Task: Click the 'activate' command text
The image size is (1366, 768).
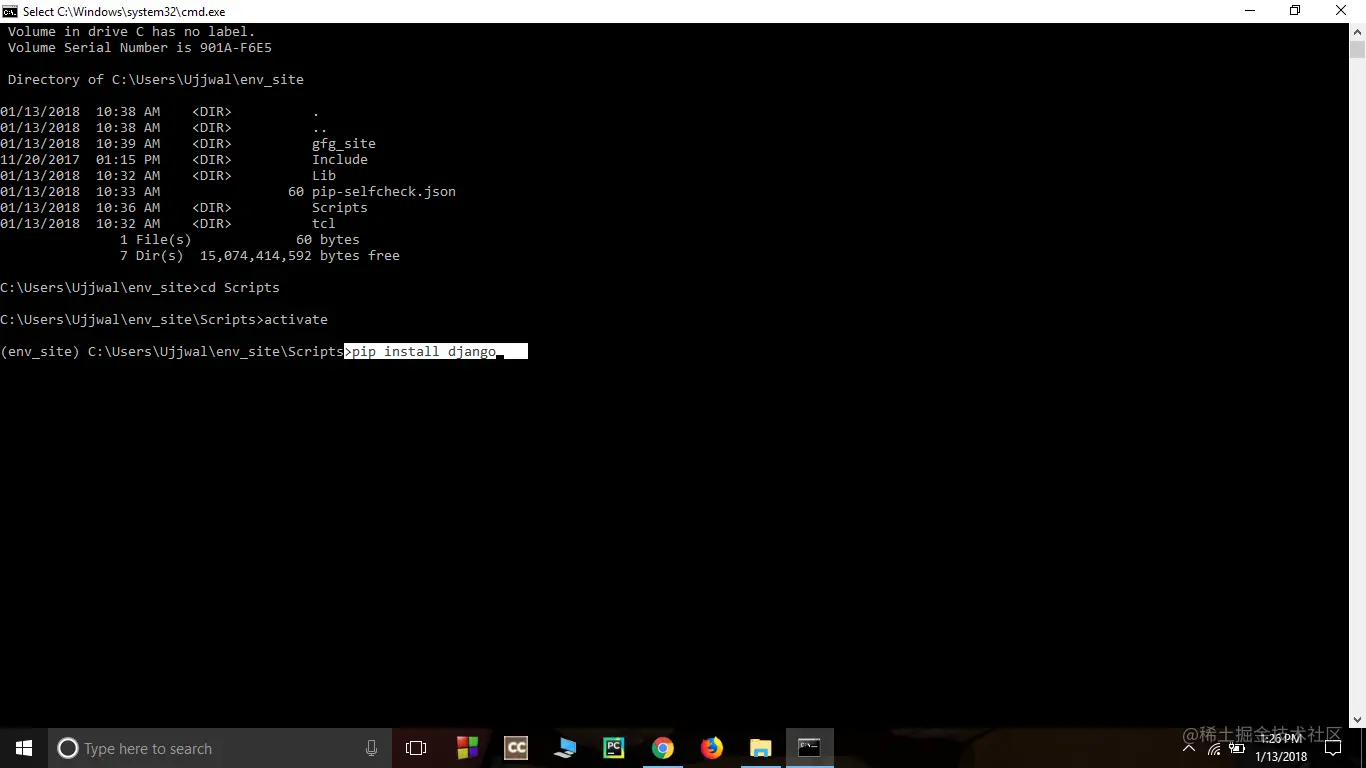Action: pos(296,319)
